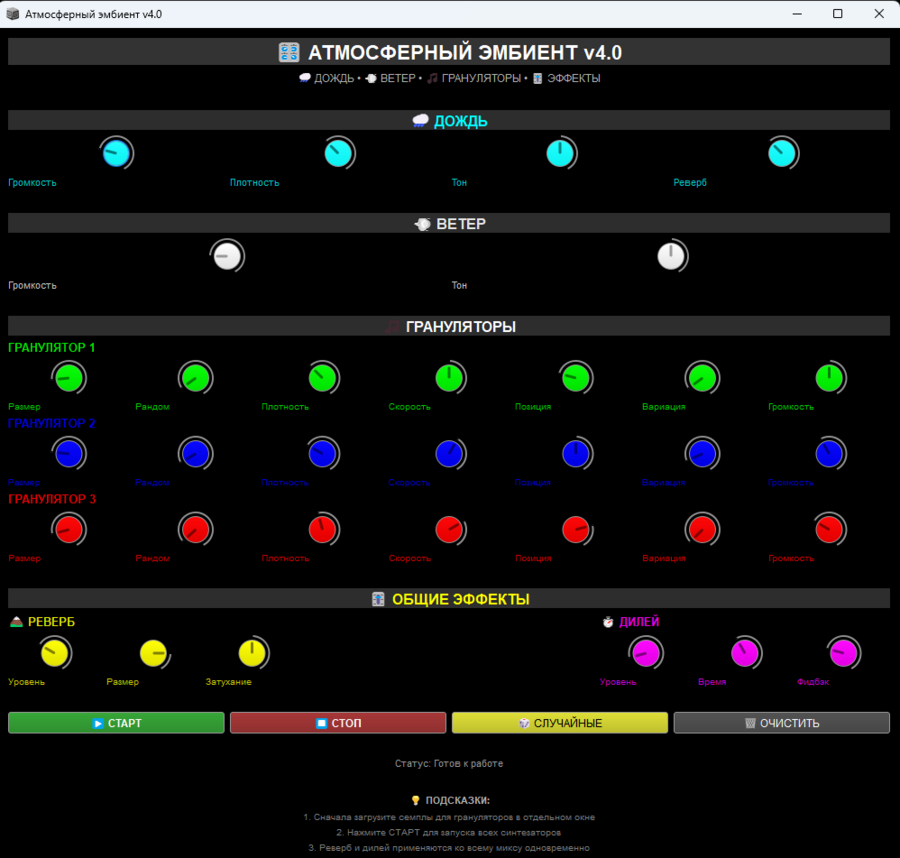Click the music note icon by subtitle ГРАНУЛЯТОРЫ
Viewport: 900px width, 858px height.
click(433, 78)
